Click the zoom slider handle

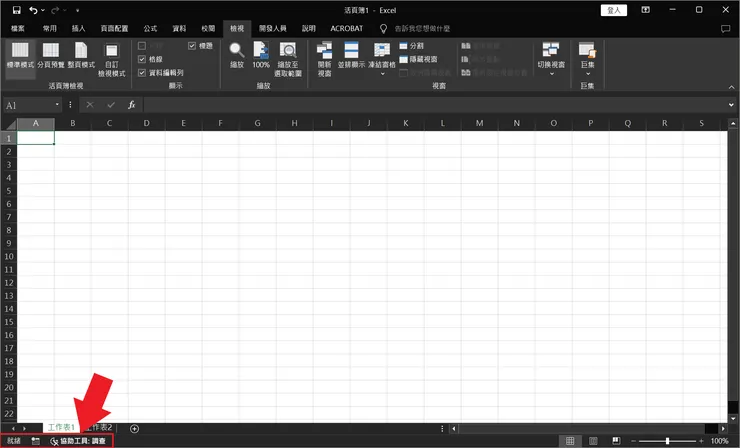(x=667, y=441)
